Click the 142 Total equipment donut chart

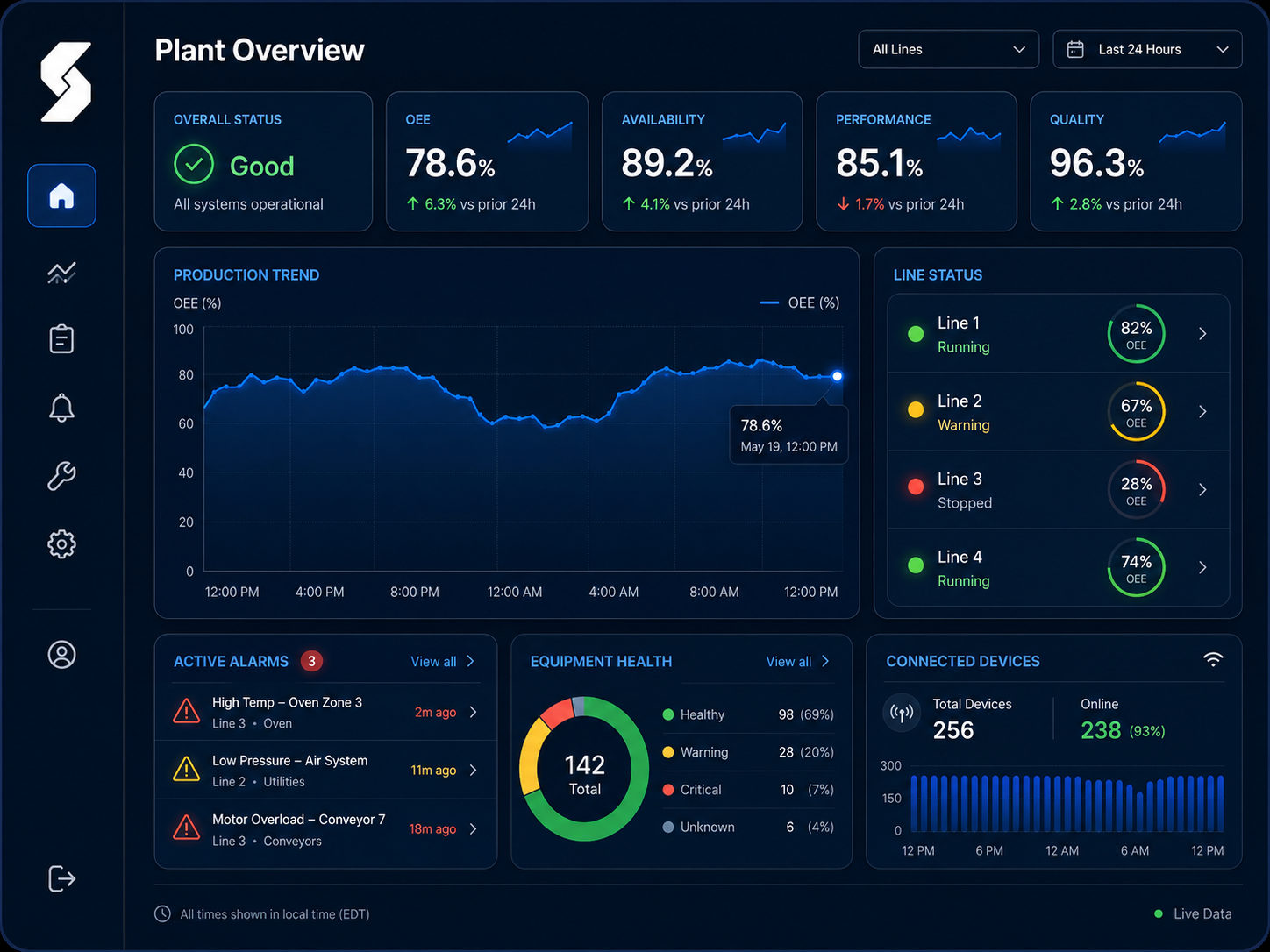tap(584, 769)
